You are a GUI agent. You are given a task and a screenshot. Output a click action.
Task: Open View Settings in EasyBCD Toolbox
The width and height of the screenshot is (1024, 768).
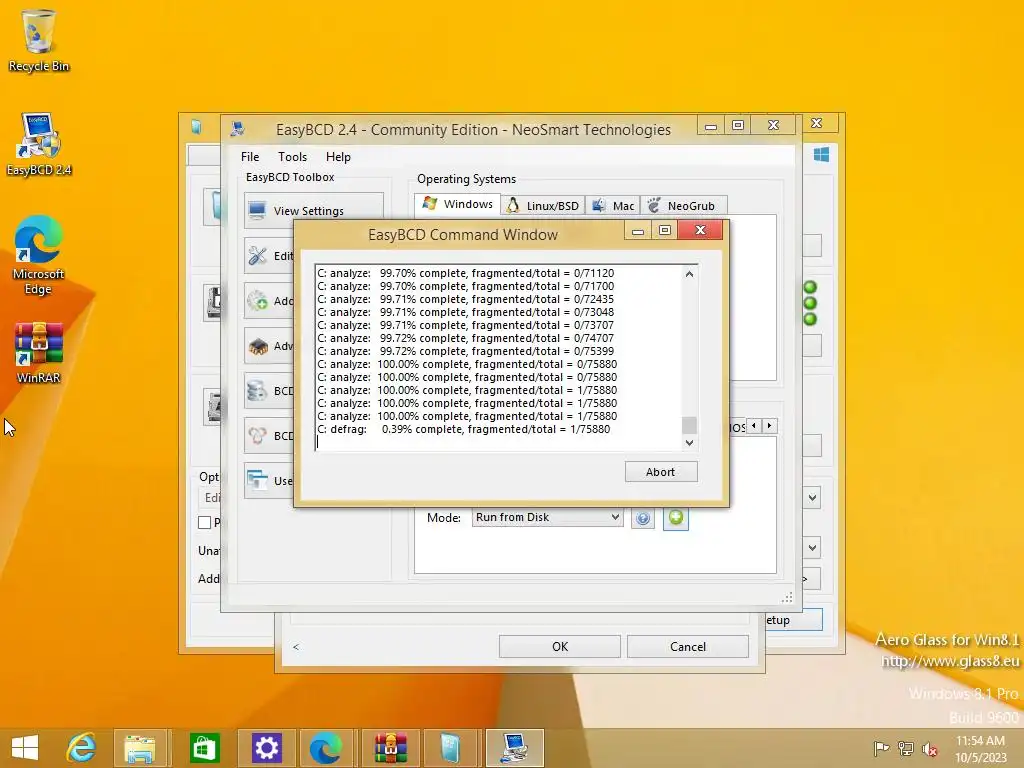click(313, 210)
